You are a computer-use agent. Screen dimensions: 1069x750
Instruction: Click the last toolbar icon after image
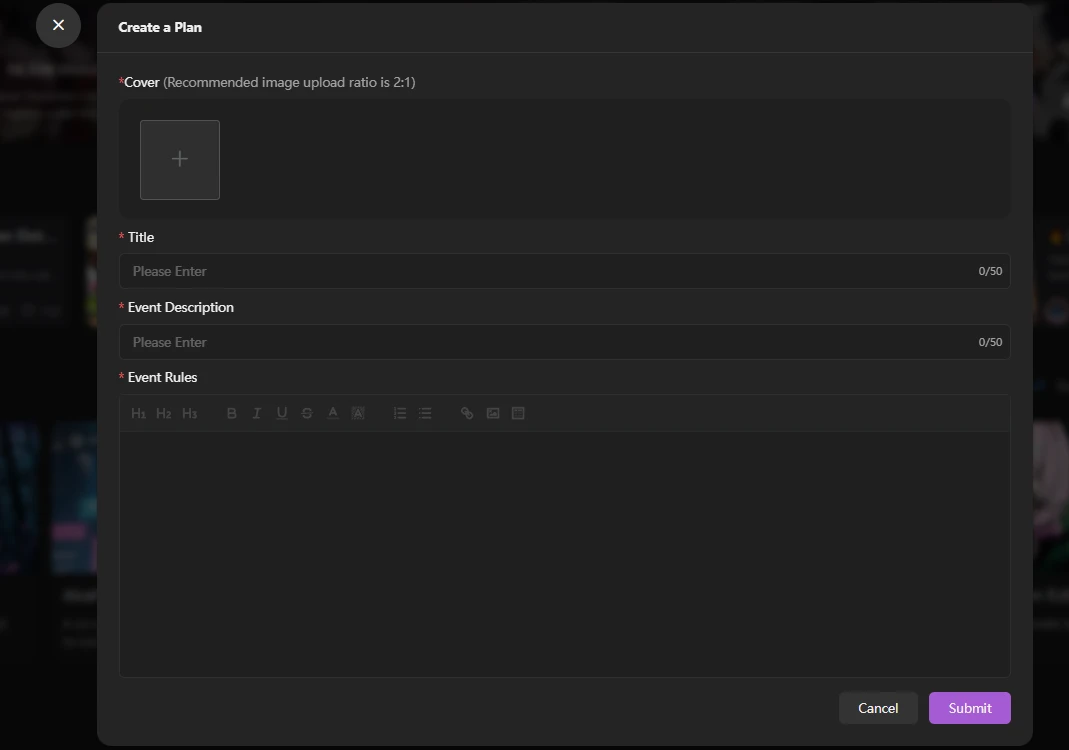pyautogui.click(x=518, y=413)
